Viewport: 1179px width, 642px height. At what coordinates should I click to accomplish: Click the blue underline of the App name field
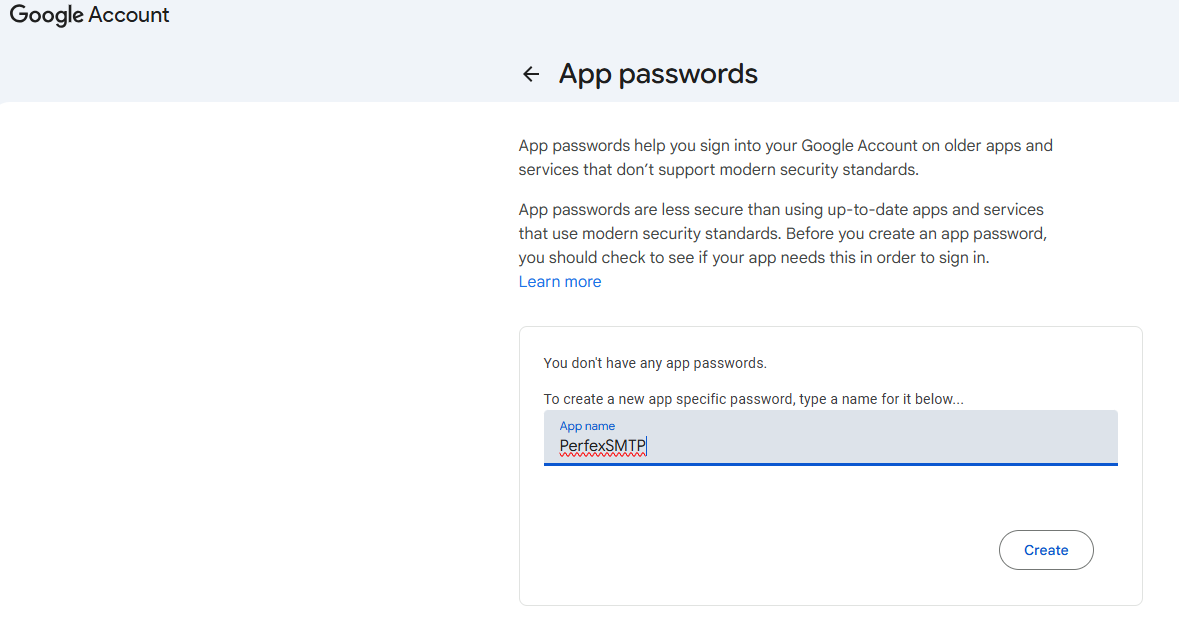830,464
